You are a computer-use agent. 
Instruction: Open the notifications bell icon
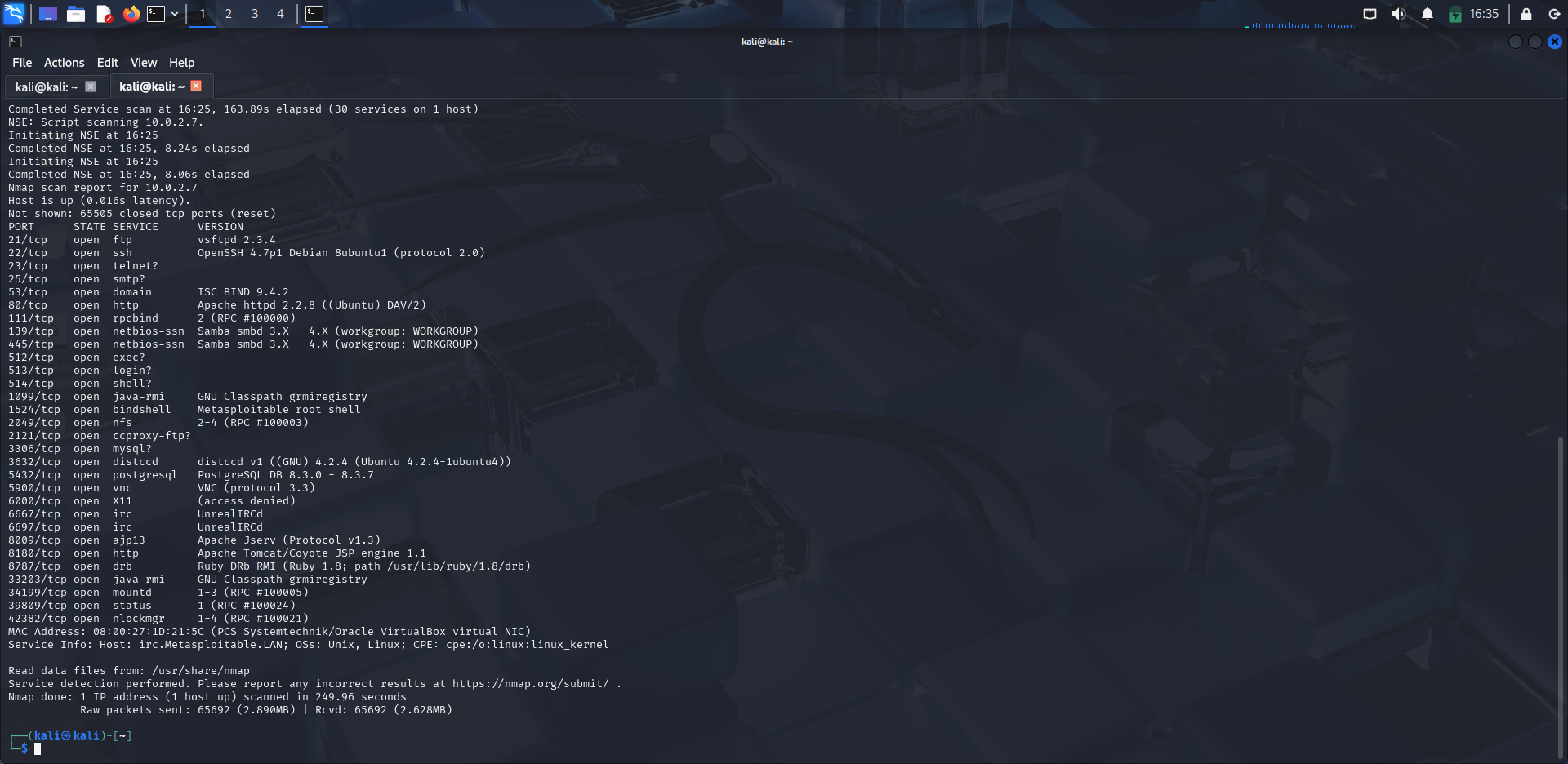pos(1428,14)
